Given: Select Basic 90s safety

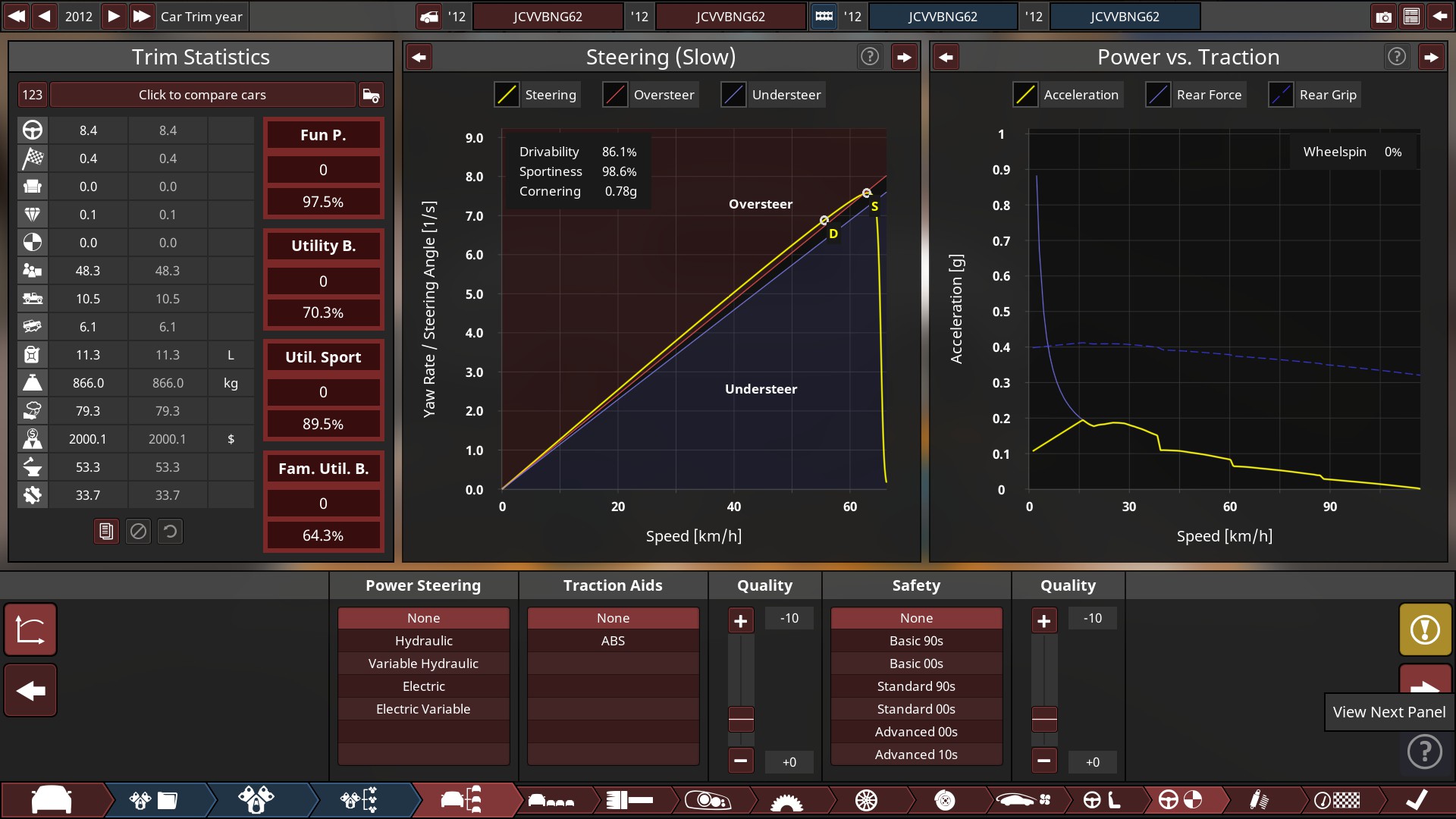Looking at the screenshot, I should [916, 641].
